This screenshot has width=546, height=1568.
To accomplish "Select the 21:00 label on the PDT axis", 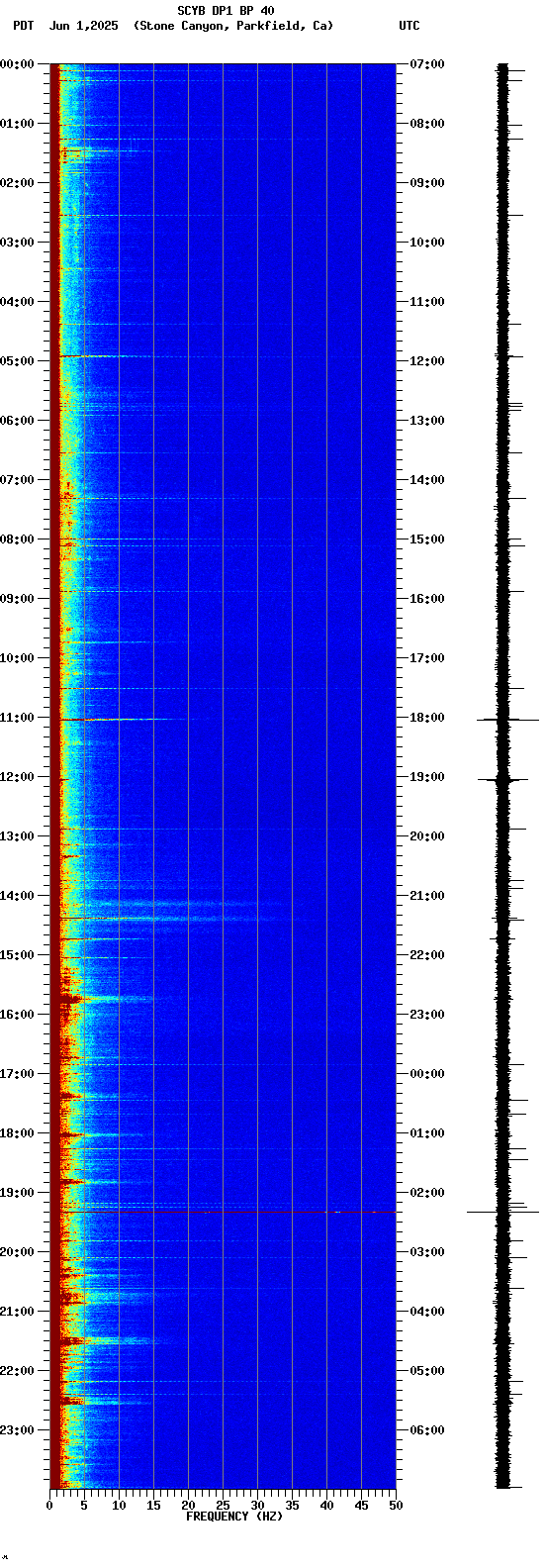I will (16, 1312).
